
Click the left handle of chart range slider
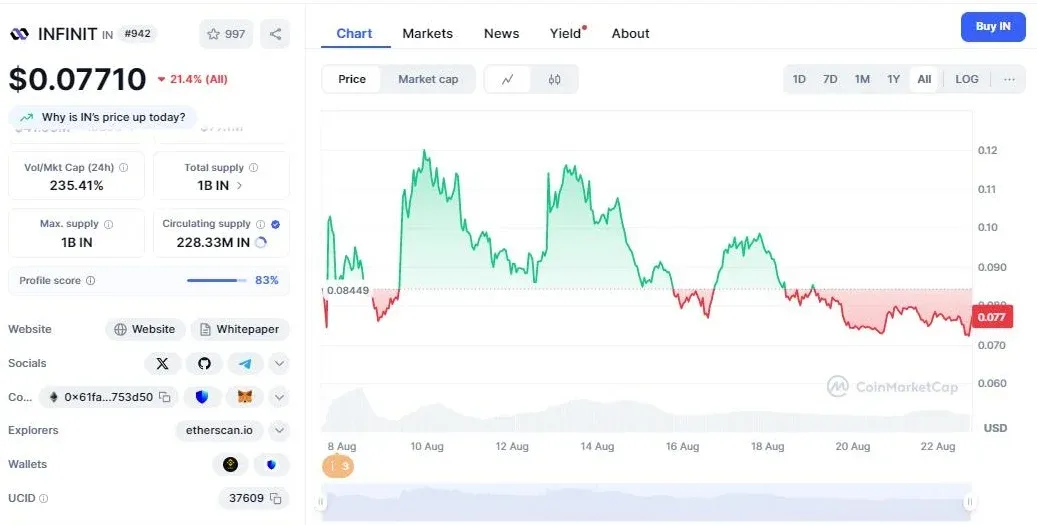pos(321,502)
